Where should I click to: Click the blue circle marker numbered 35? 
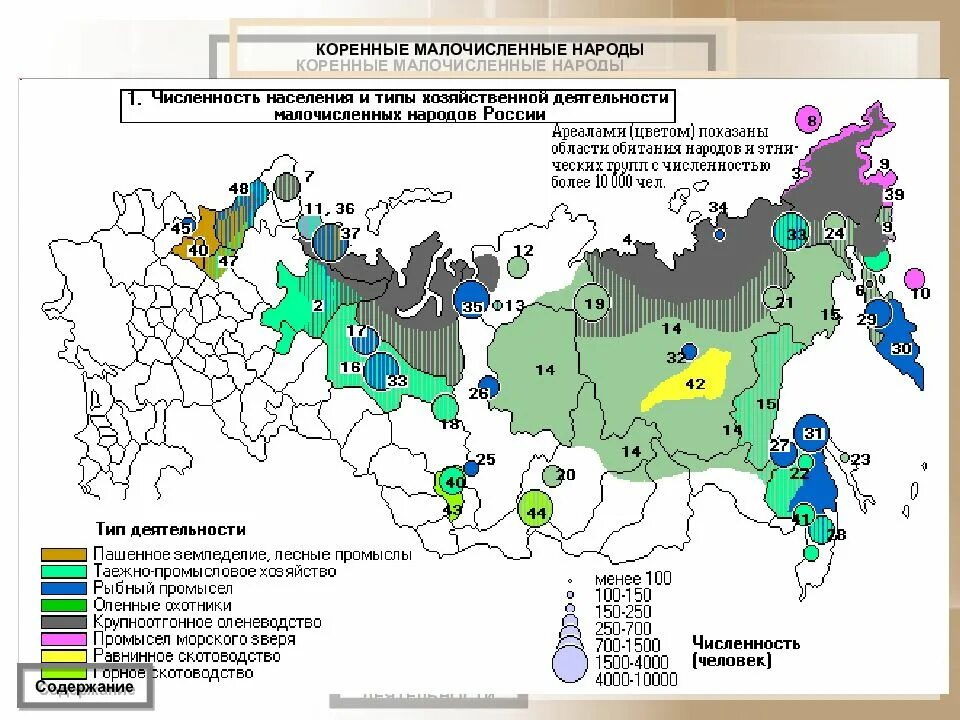click(x=471, y=298)
